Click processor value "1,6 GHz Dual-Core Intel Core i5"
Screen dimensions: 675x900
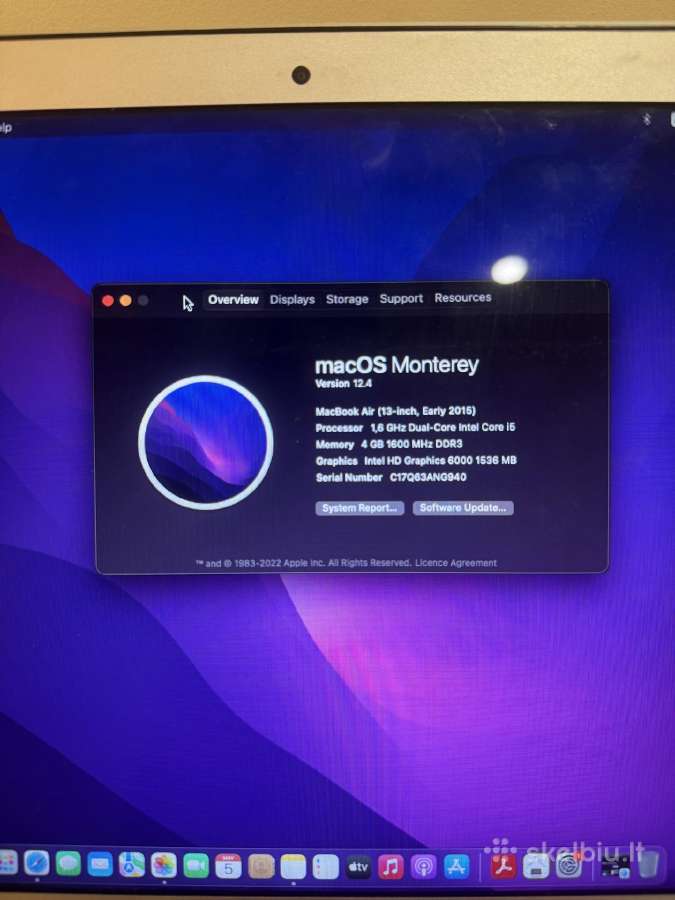[x=443, y=428]
